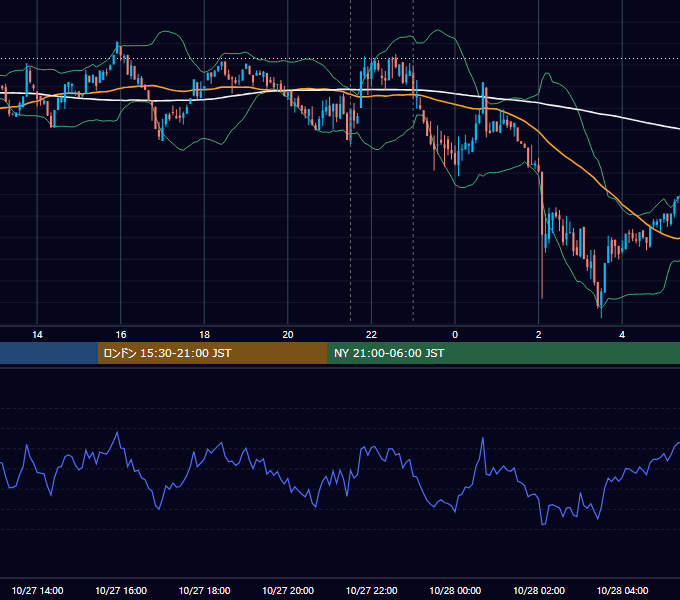Click the 10/27 18:00 date label
The height and width of the screenshot is (600, 680).
(204, 590)
